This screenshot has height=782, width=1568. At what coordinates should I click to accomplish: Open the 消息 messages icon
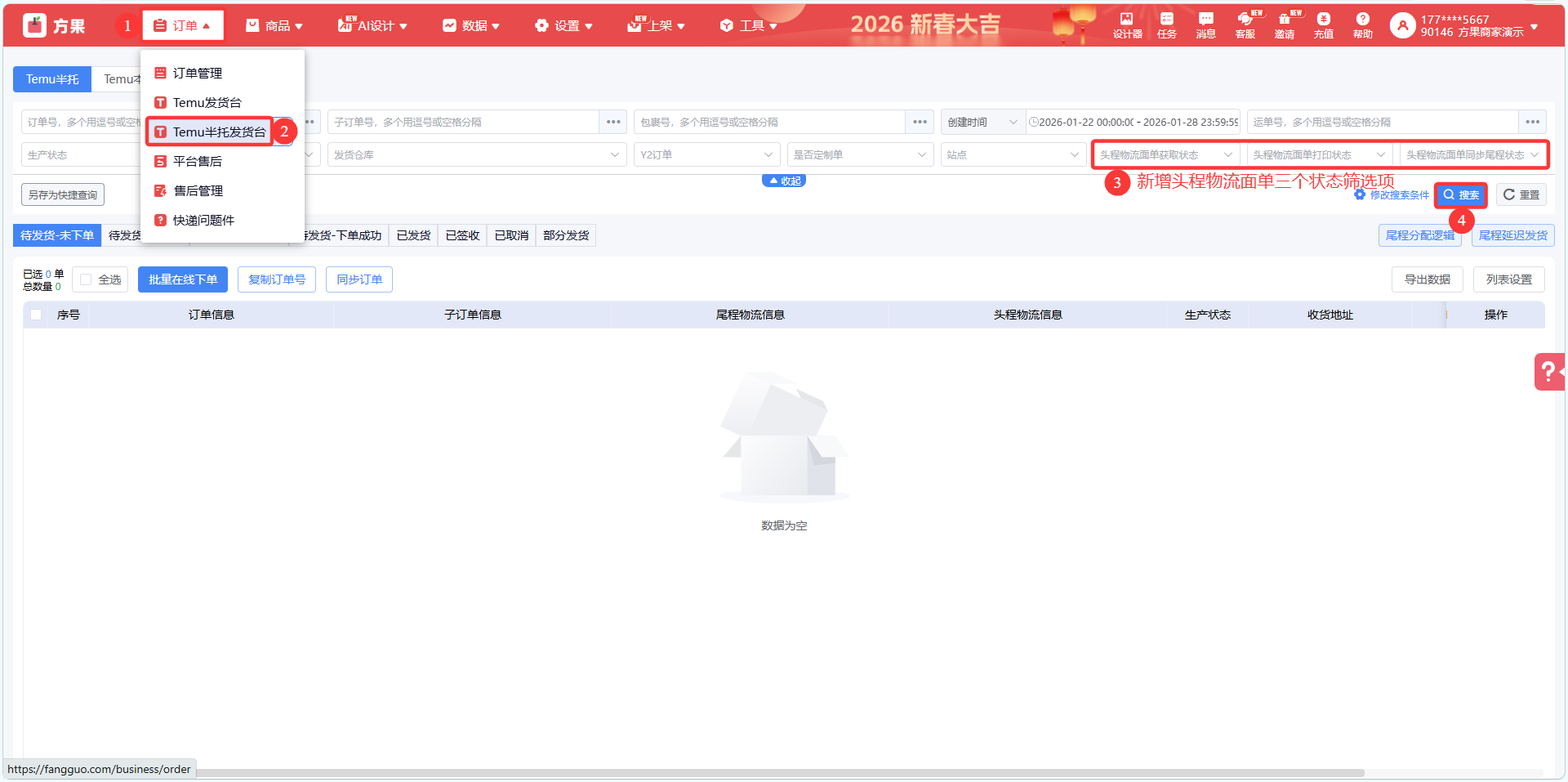click(1205, 25)
